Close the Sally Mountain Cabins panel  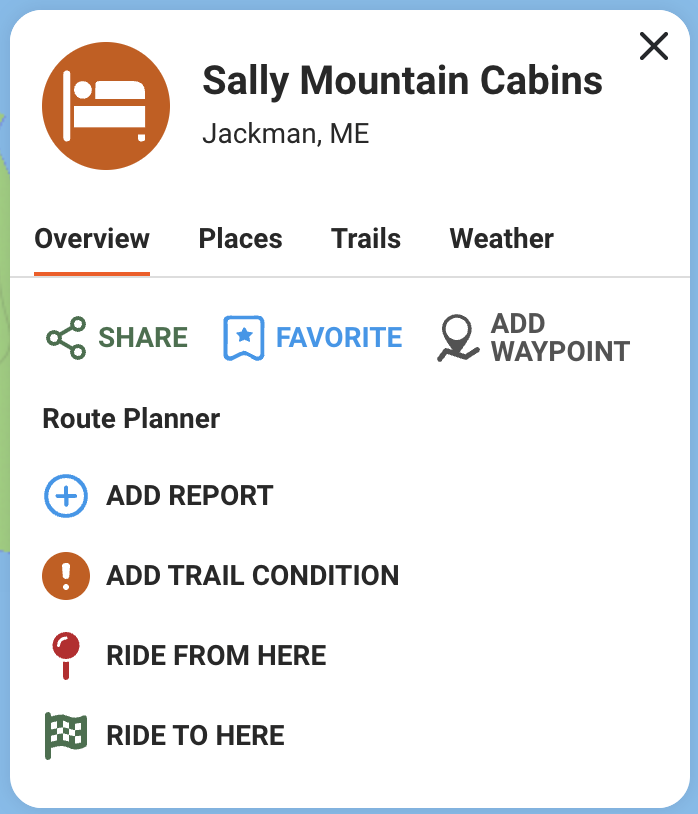coord(653,46)
